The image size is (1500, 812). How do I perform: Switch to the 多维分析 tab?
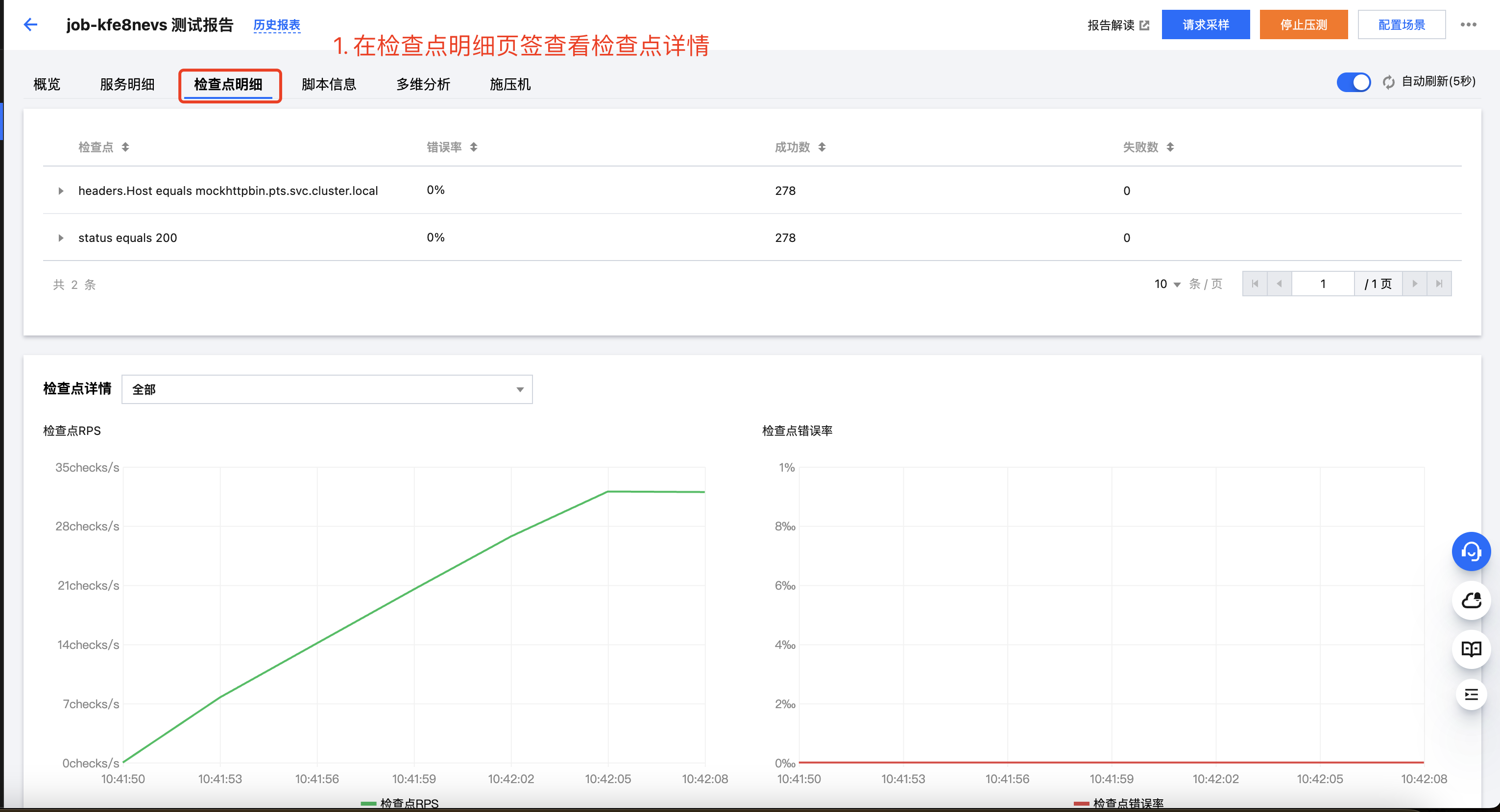click(423, 84)
